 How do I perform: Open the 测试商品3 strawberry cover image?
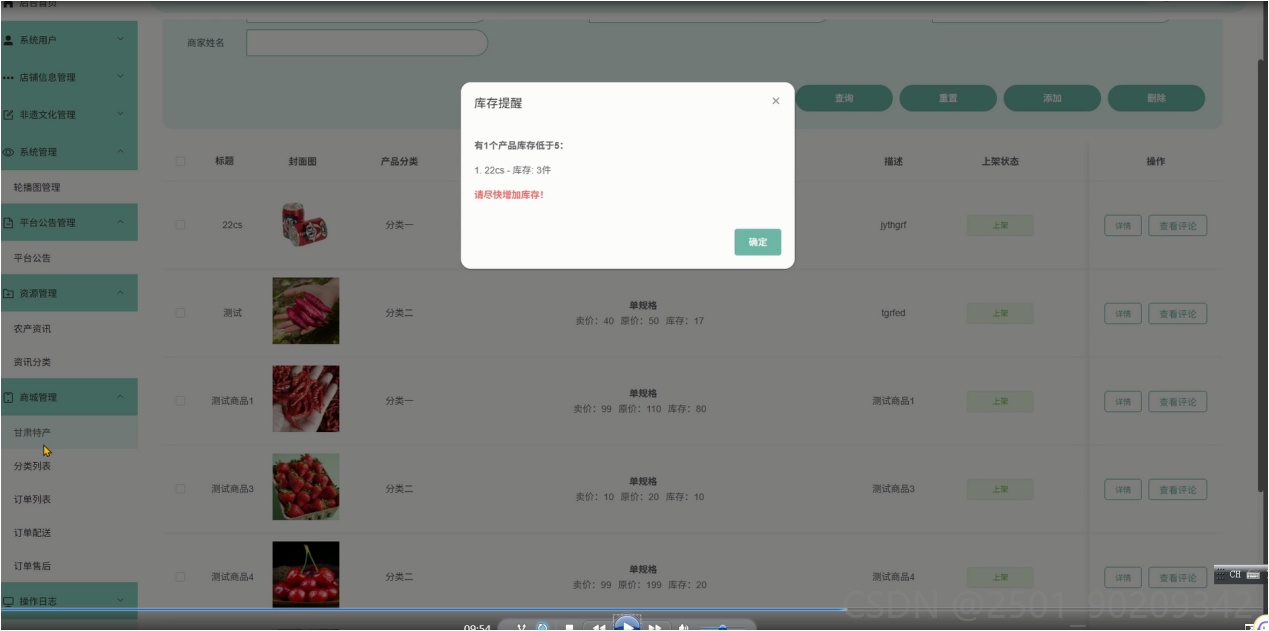306,487
